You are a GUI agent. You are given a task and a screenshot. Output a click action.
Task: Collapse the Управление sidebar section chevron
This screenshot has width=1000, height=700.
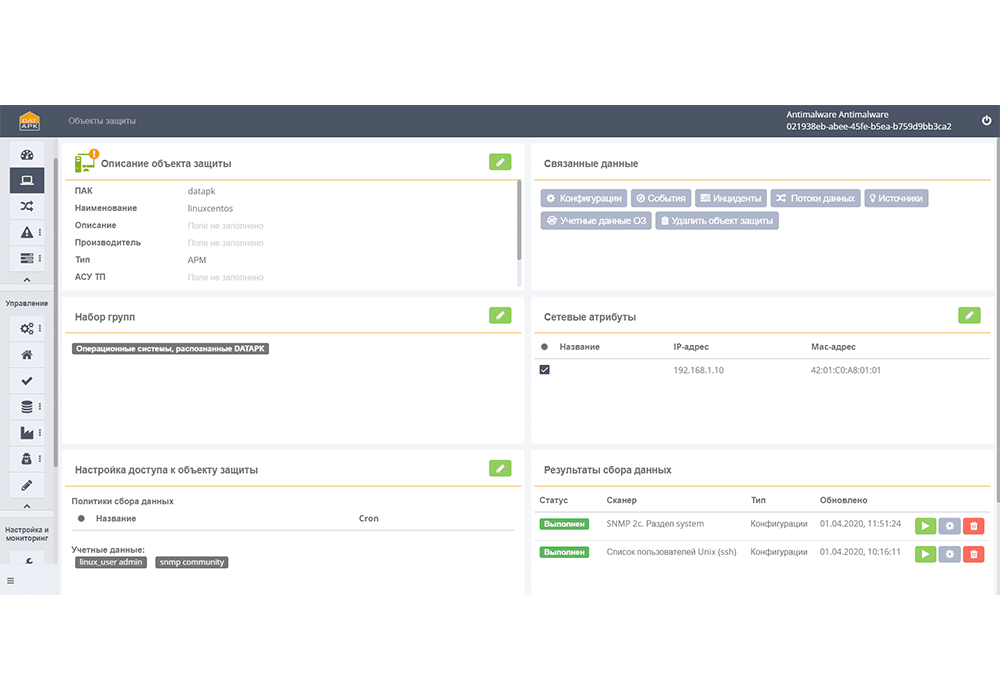27,507
